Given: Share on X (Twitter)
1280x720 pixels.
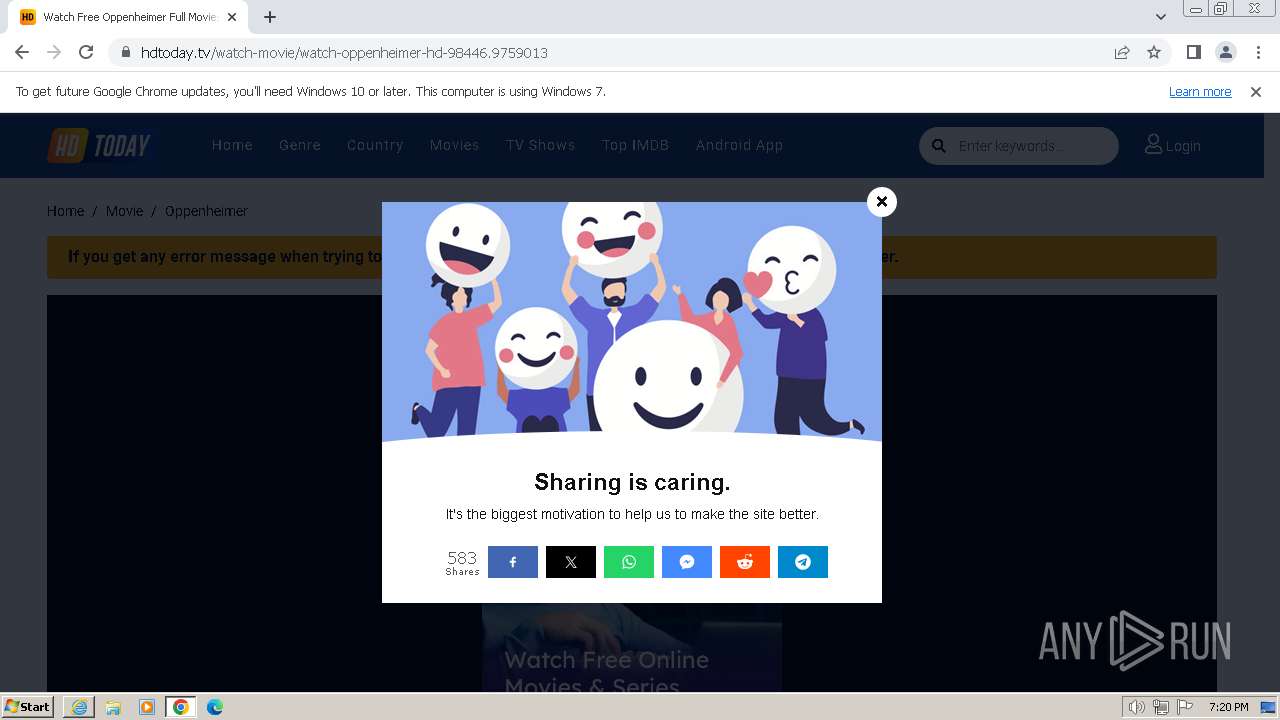Looking at the screenshot, I should (x=571, y=562).
